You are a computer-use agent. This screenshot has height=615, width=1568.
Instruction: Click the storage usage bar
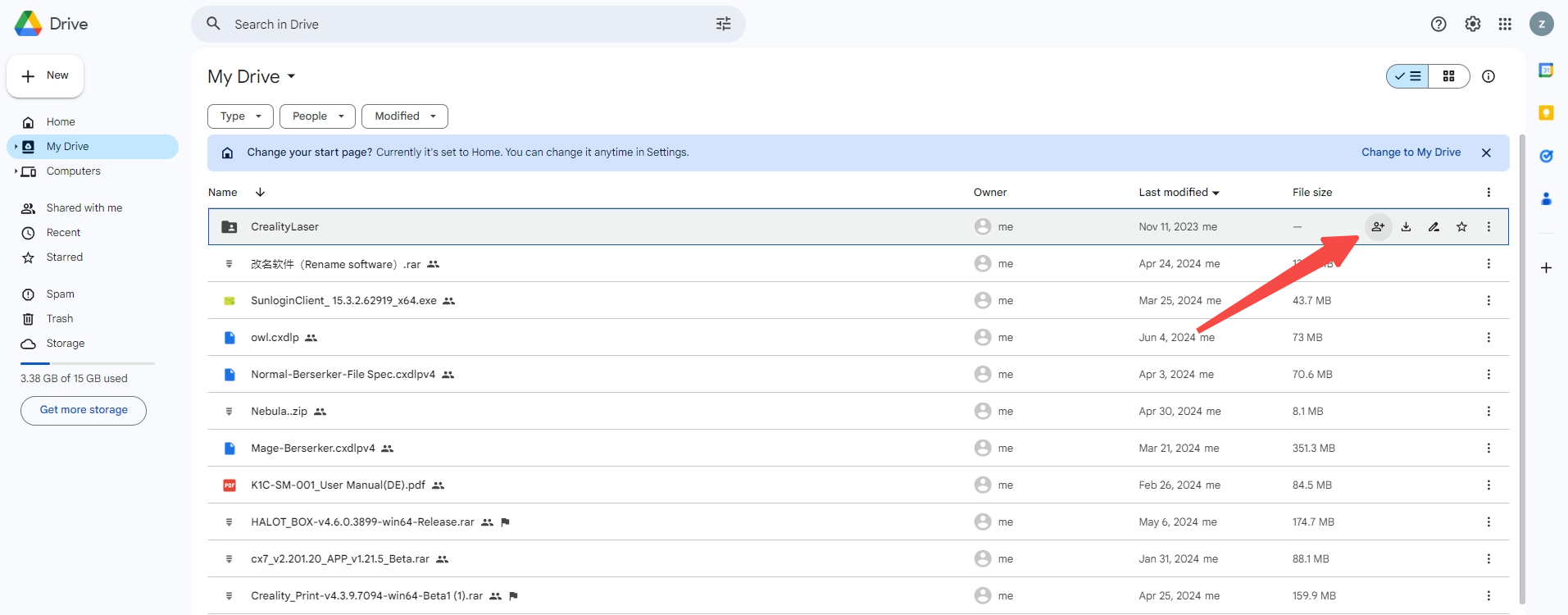pos(88,363)
